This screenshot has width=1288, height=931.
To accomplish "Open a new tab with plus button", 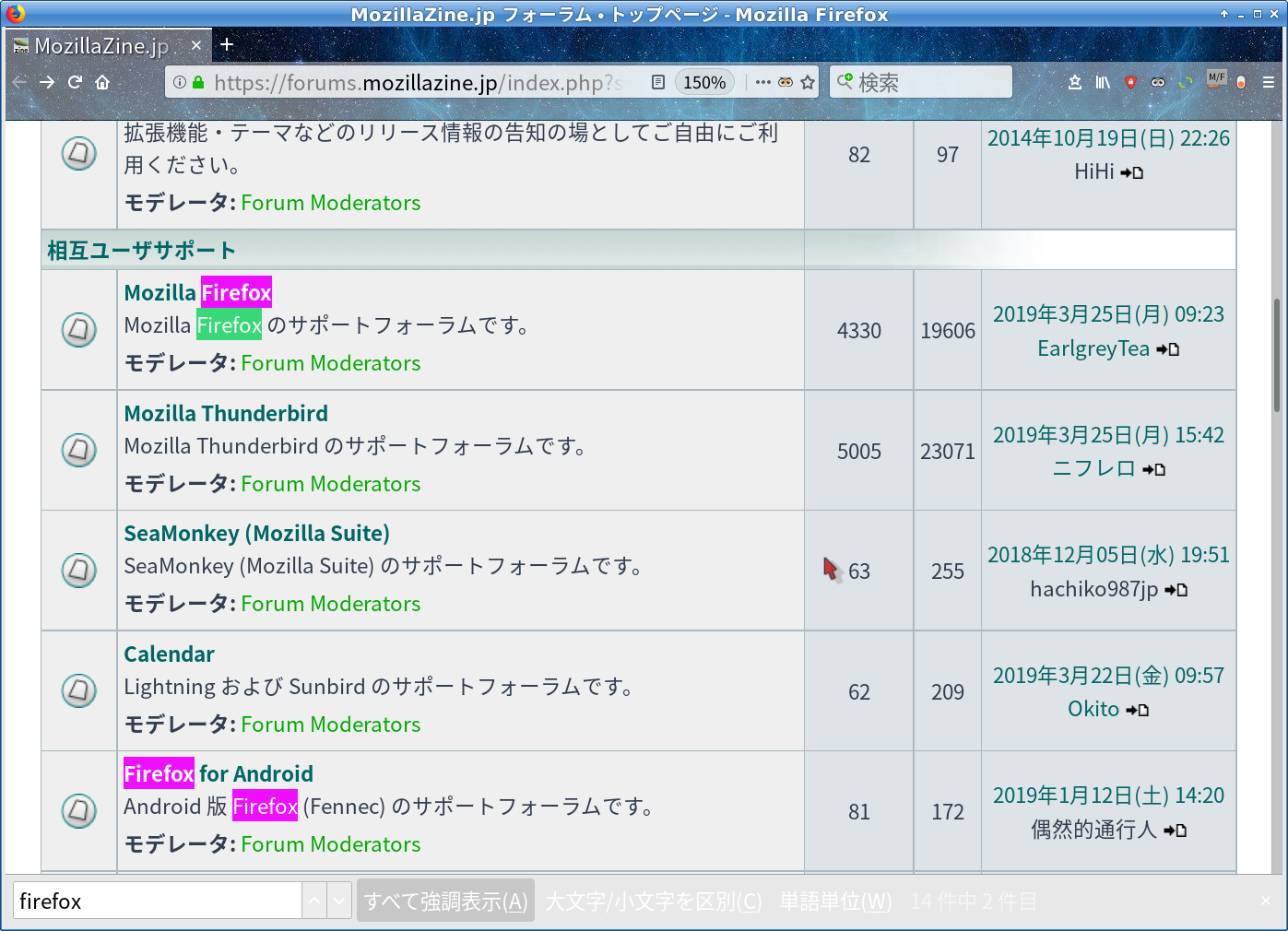I will point(227,44).
